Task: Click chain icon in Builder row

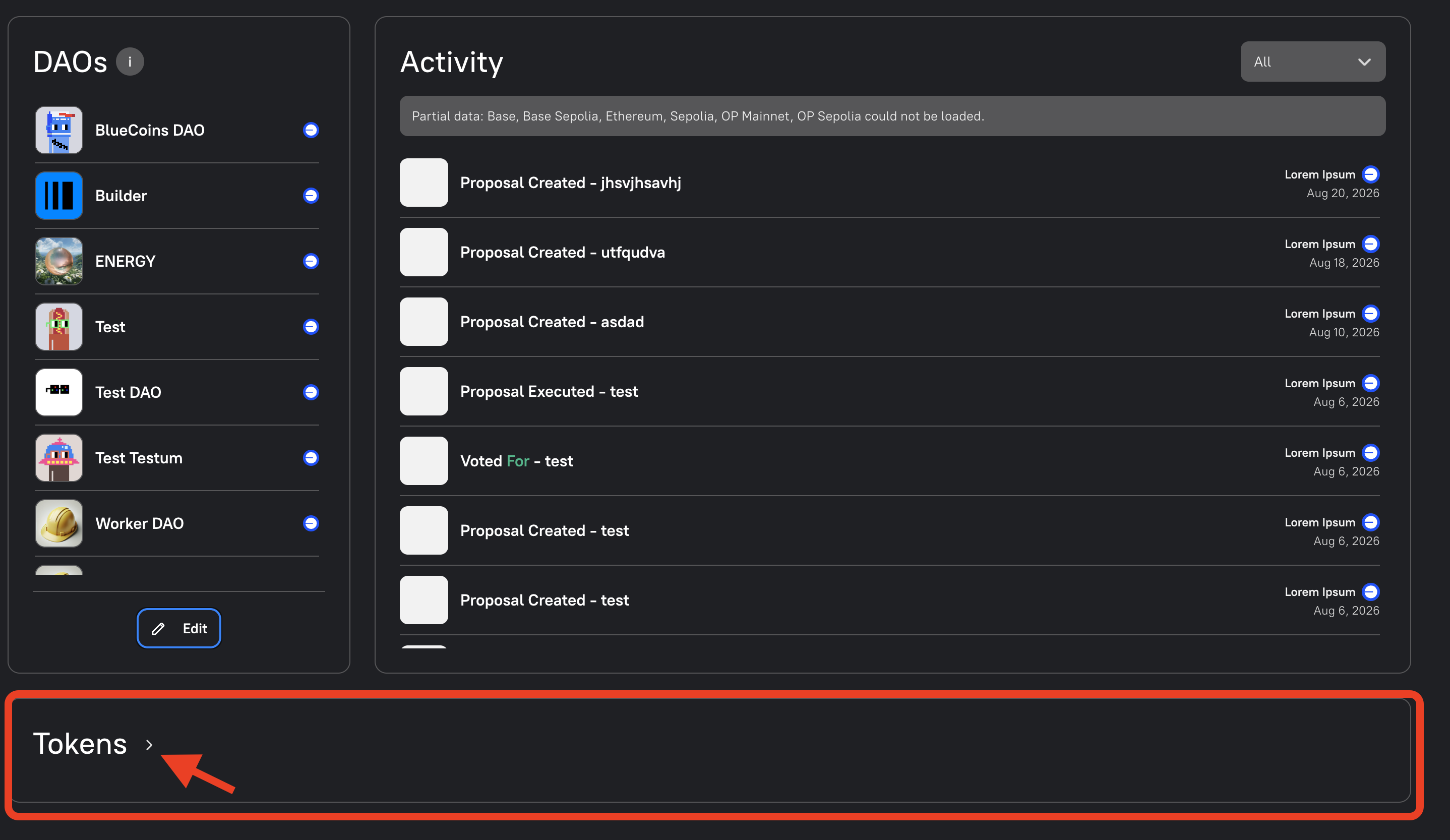Action: tap(311, 196)
